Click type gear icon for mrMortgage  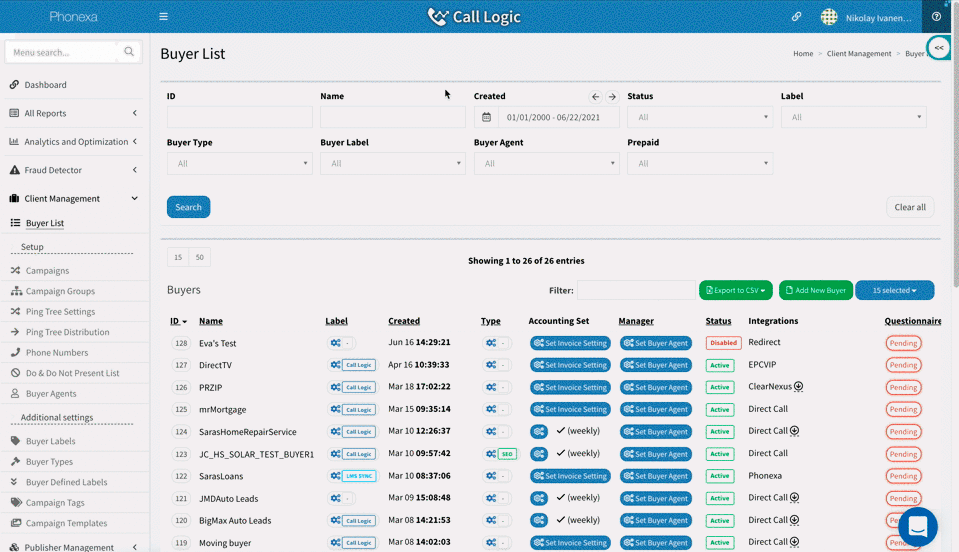[x=491, y=409]
